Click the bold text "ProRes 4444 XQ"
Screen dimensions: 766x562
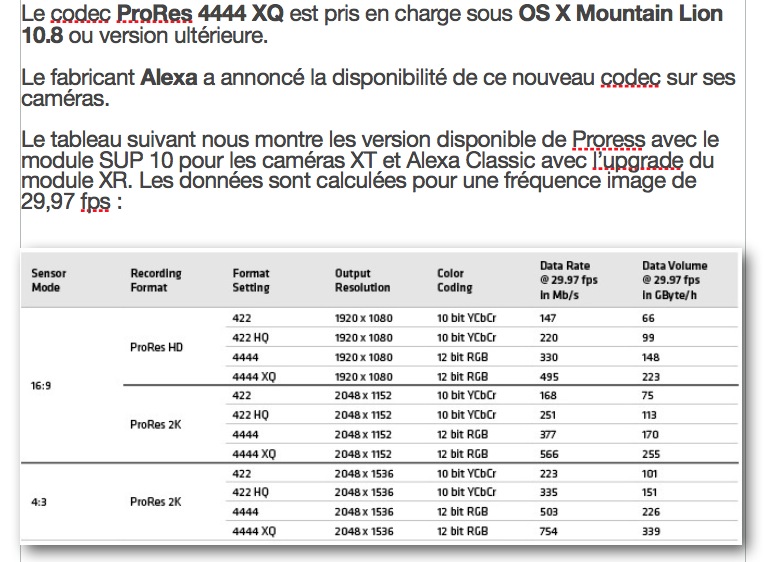point(200,14)
